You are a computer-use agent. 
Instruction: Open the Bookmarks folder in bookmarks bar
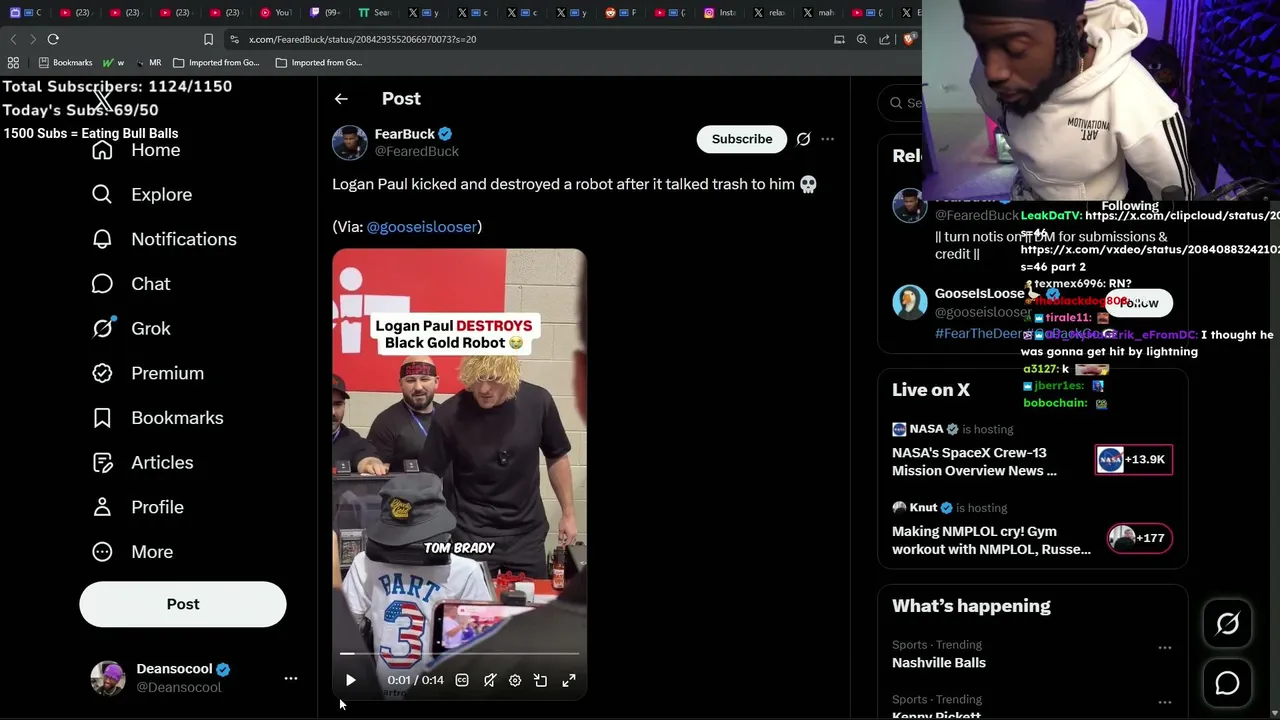pos(65,62)
